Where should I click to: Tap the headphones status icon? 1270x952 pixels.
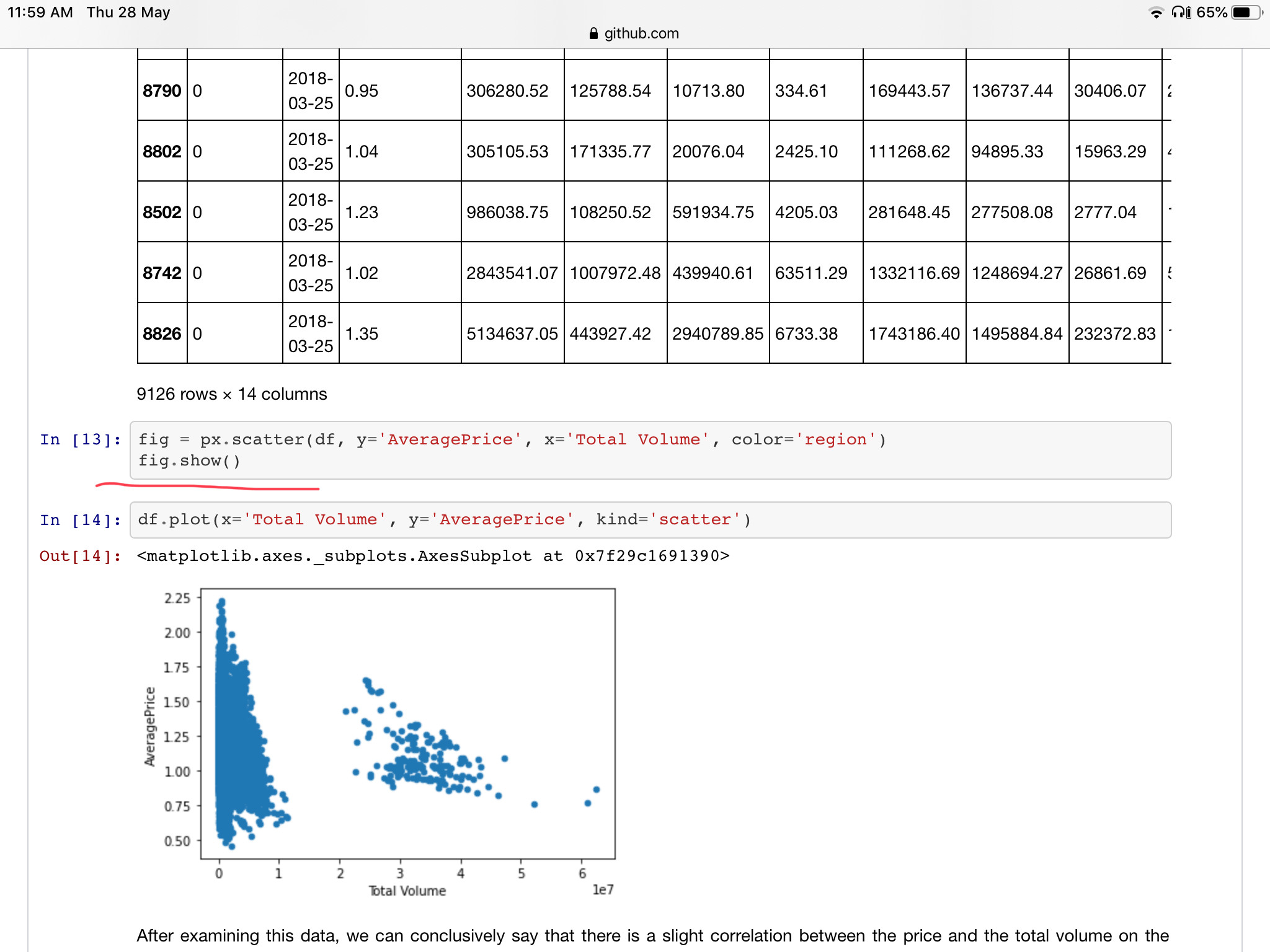pyautogui.click(x=1181, y=12)
